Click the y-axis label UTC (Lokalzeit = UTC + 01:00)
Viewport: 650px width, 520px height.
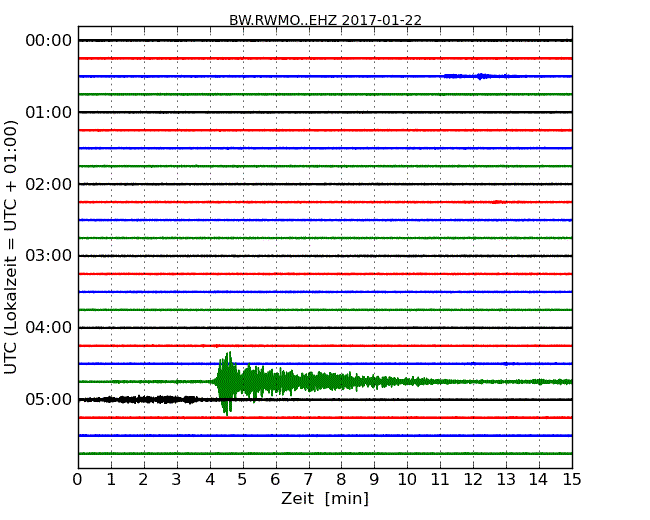click(x=11, y=247)
